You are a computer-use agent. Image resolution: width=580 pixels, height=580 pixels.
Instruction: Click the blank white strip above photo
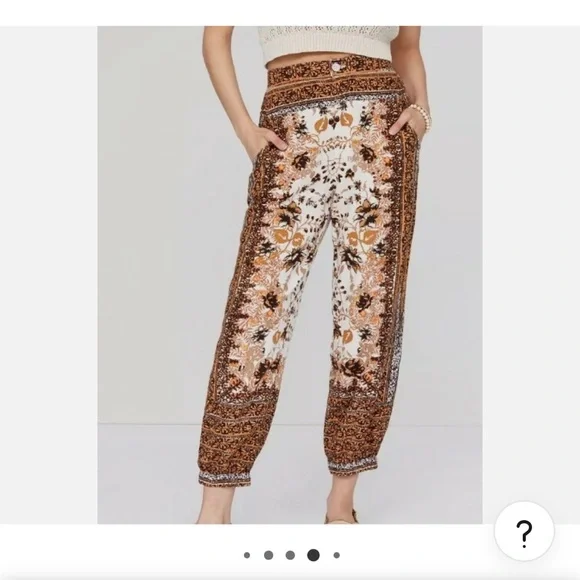(290, 13)
